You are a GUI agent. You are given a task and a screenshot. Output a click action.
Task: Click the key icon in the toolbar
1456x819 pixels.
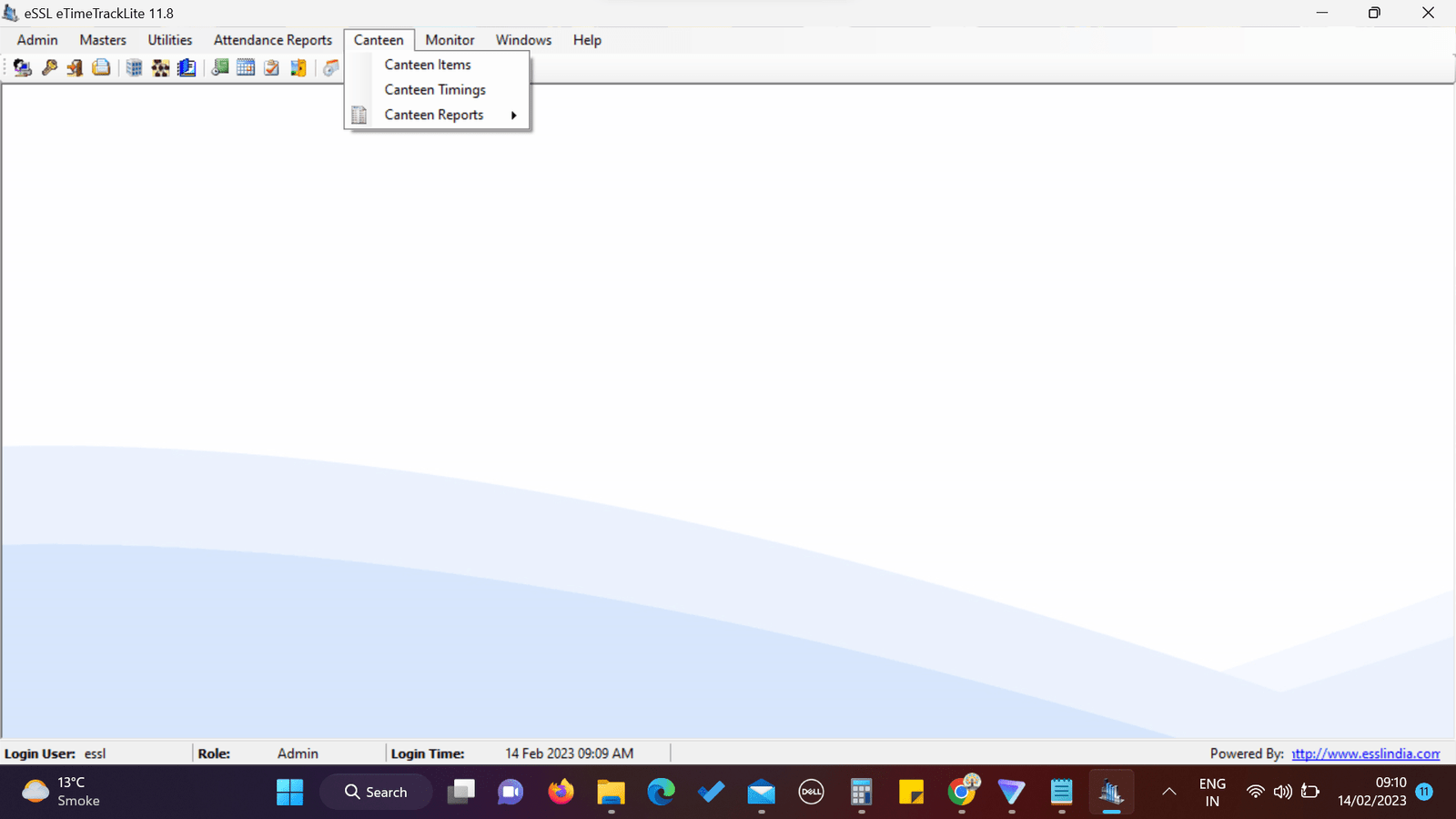click(49, 67)
